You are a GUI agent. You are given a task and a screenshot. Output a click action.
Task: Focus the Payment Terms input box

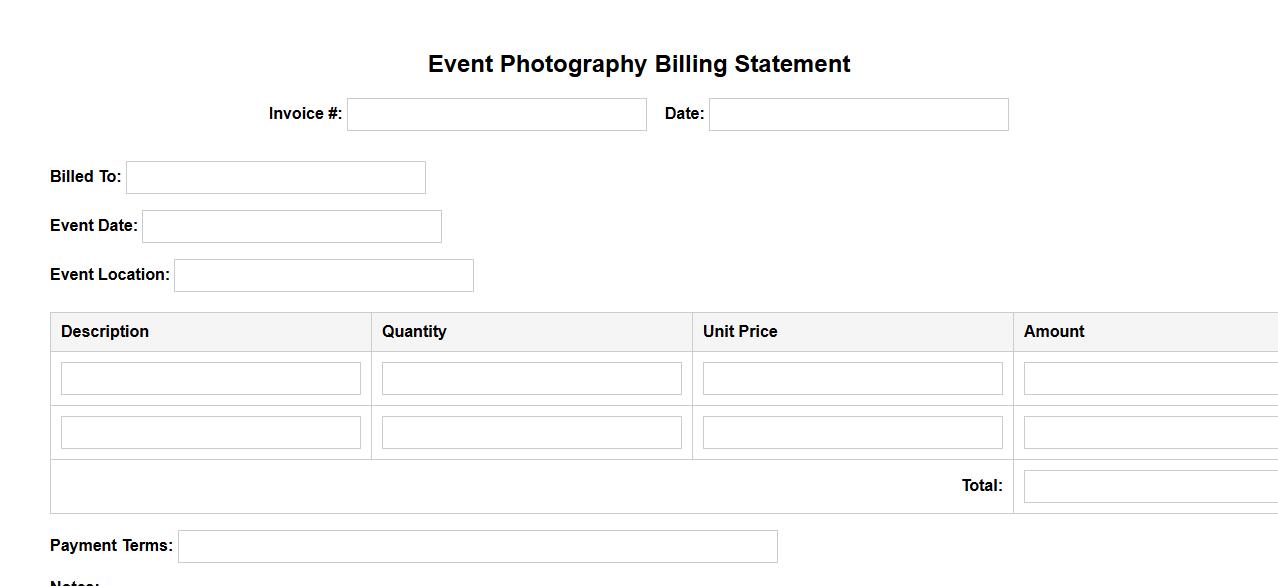coord(477,546)
